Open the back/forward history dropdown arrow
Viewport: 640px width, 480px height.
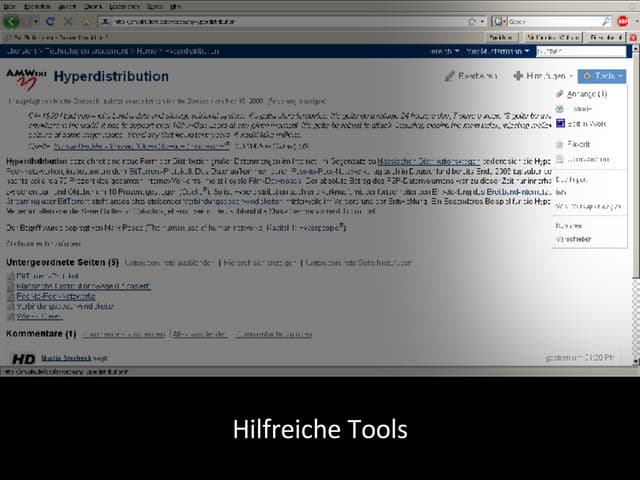(x=36, y=21)
